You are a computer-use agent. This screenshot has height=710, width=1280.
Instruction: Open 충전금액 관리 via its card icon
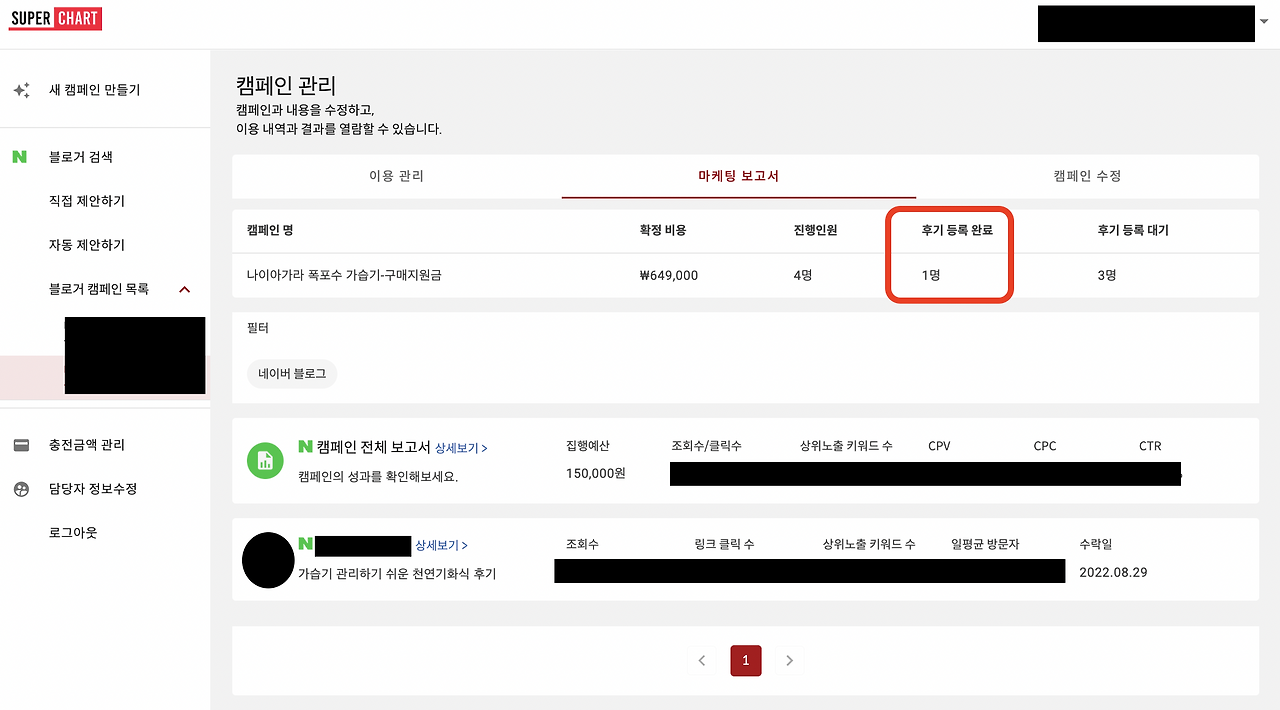(x=21, y=444)
